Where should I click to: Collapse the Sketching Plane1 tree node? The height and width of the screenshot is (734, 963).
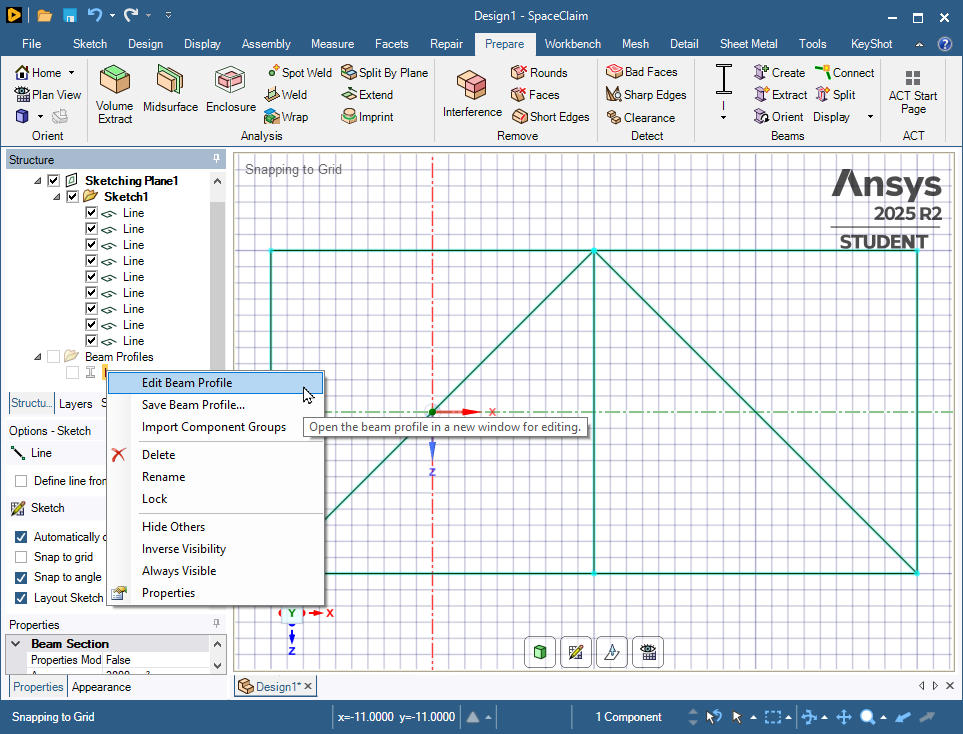(38, 181)
